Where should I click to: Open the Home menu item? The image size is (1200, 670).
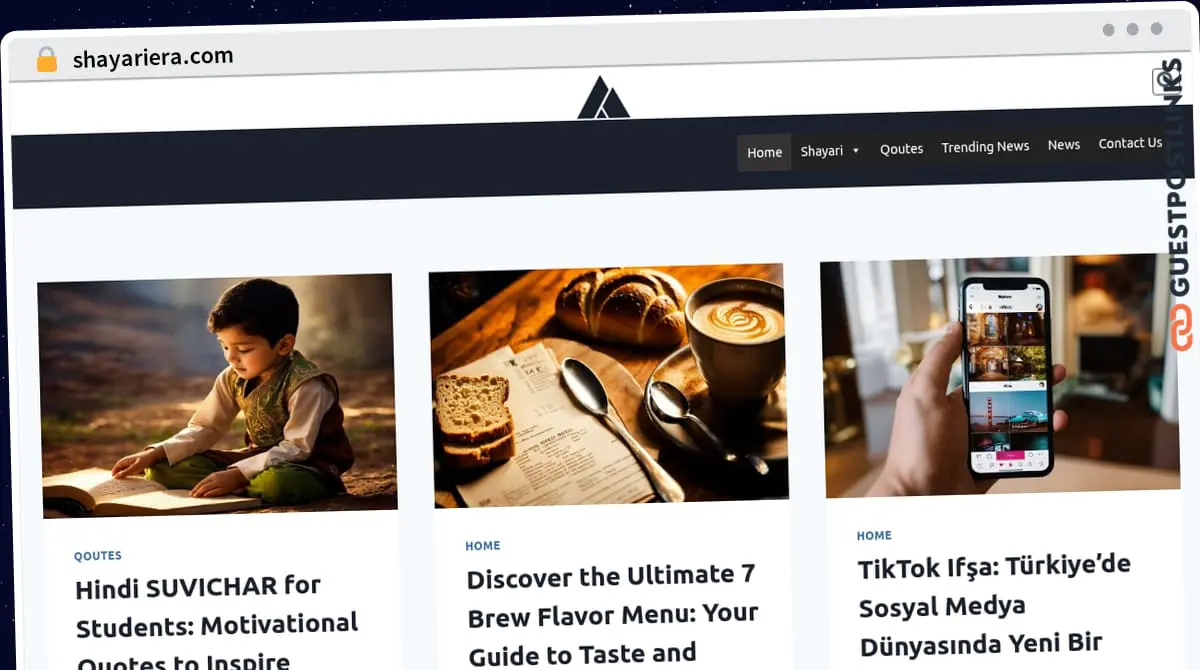click(764, 152)
